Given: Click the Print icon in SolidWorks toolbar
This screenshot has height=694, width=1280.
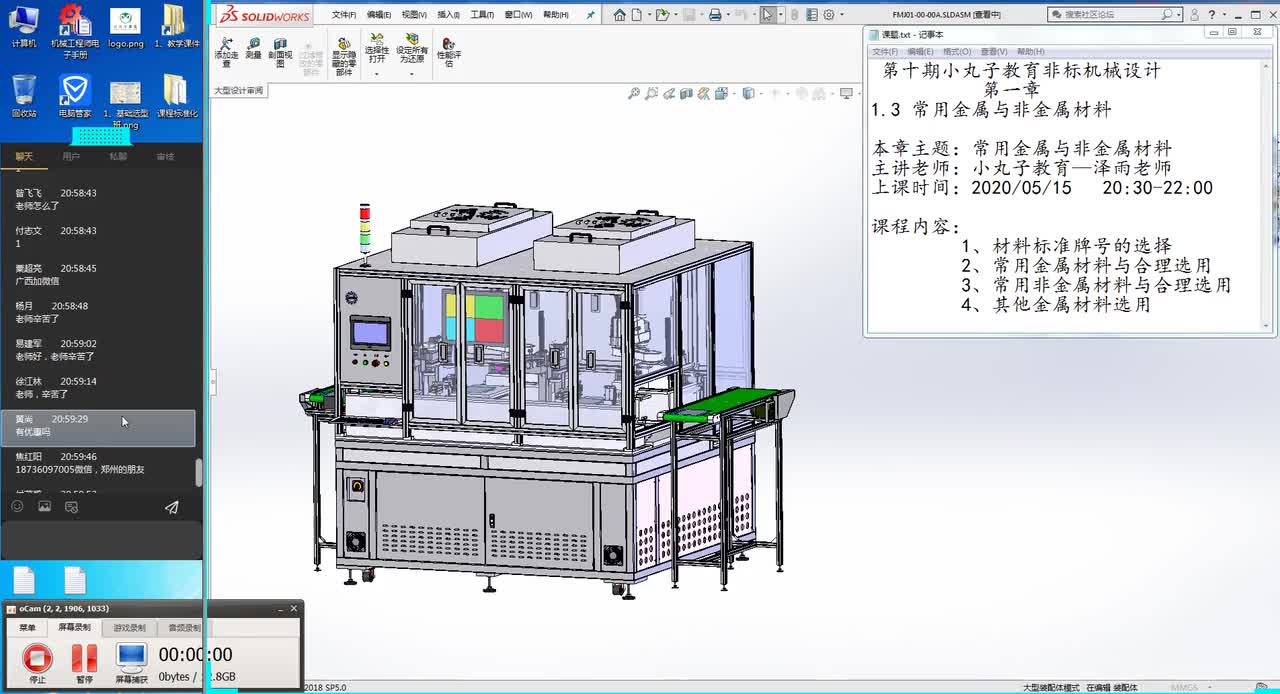Looking at the screenshot, I should tap(715, 15).
